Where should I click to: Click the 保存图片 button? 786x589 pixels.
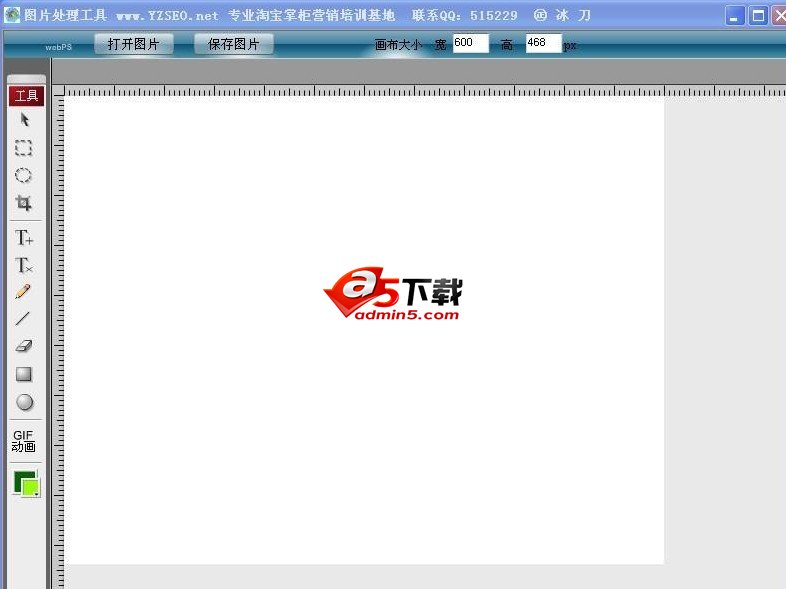pos(234,44)
